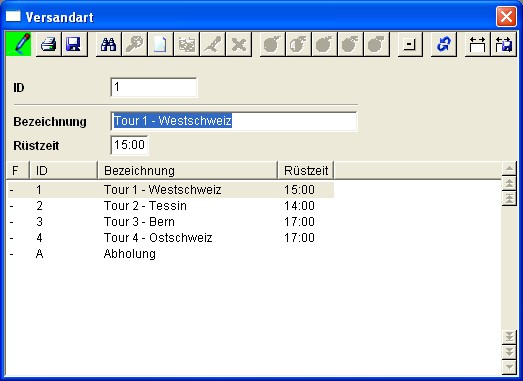The width and height of the screenshot is (523, 381).
Task: Refresh data with the blue arrows icon
Action: [444, 44]
